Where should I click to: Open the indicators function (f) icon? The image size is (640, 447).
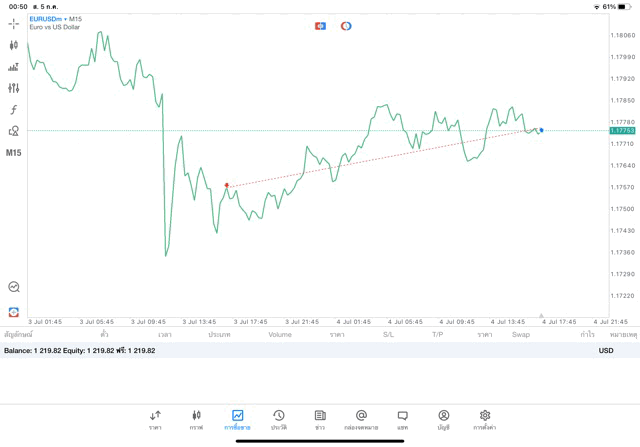(13, 110)
